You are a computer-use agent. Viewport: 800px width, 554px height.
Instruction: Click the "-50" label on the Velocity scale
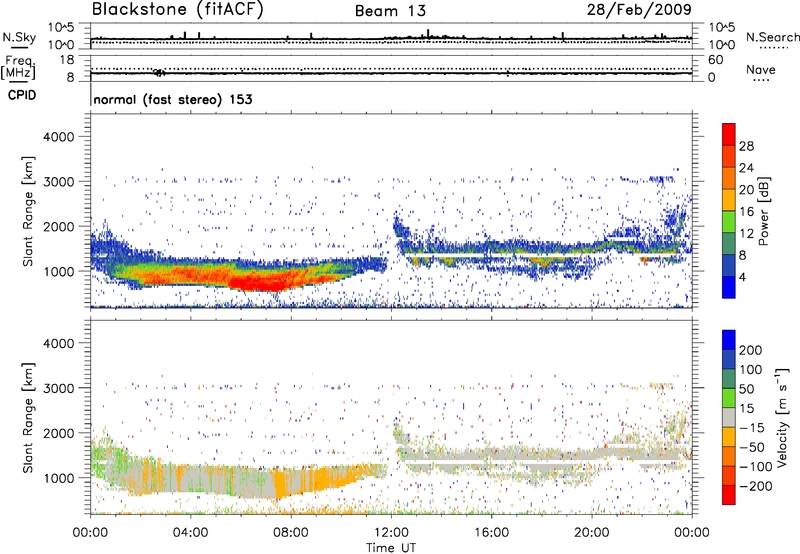pyautogui.click(x=752, y=447)
